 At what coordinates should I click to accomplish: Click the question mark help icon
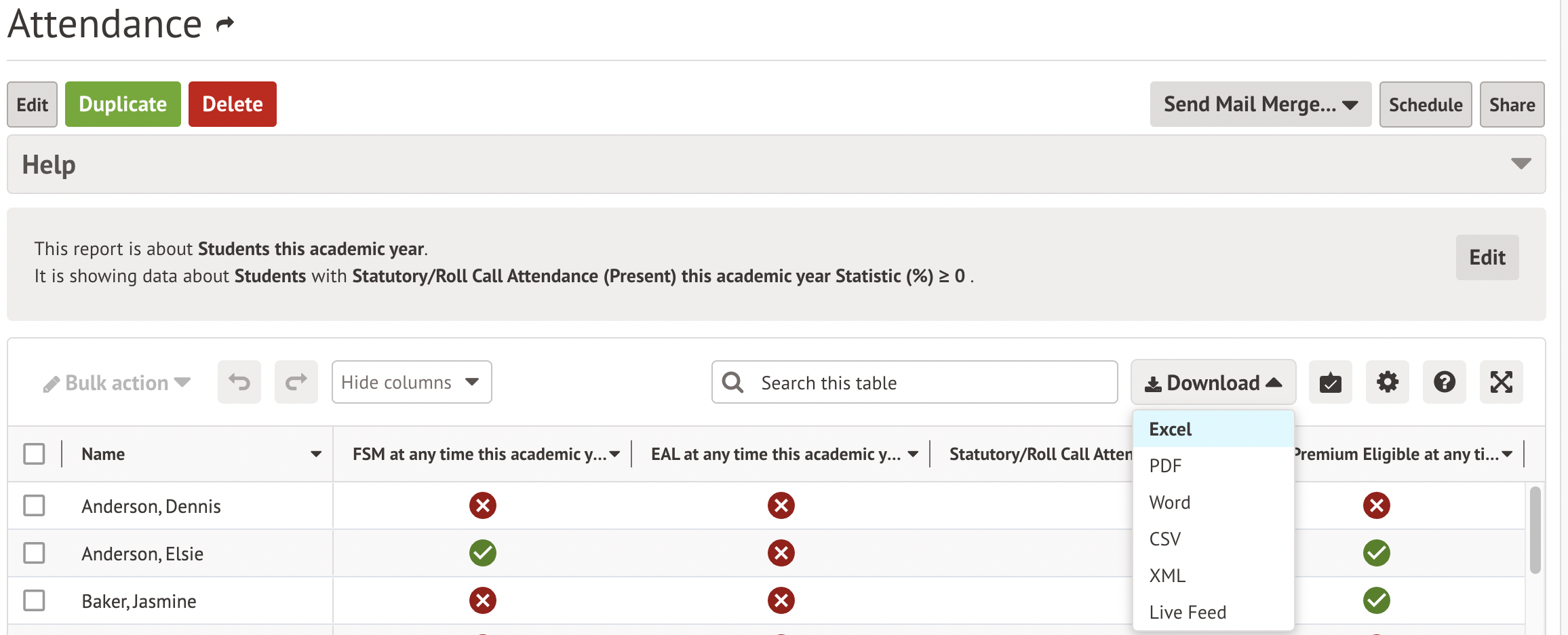pyautogui.click(x=1444, y=383)
